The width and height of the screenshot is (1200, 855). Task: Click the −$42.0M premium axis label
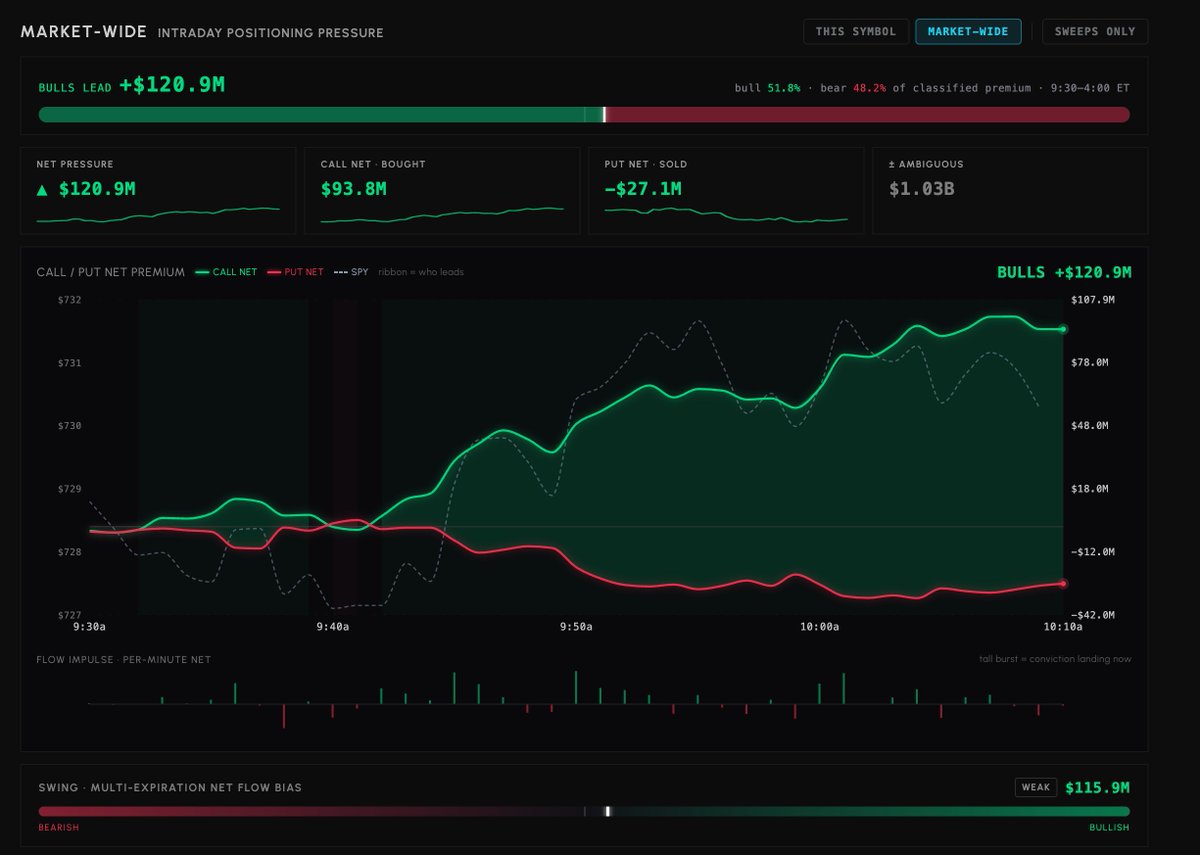(x=1092, y=615)
